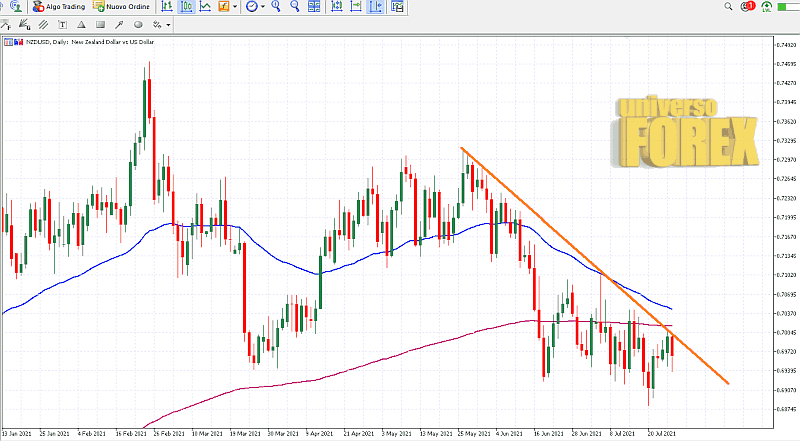Tile chart windows with grid icon
Screen dimensions: 800x441
(314, 6)
